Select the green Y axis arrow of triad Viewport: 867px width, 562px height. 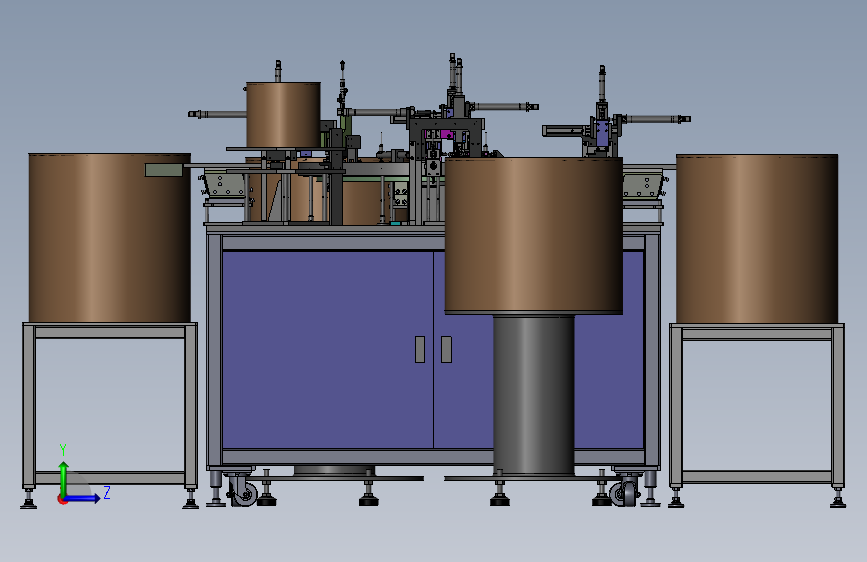(64, 478)
